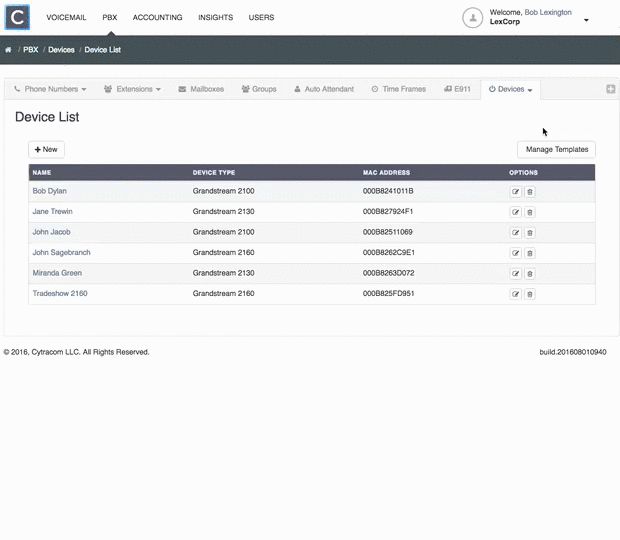The width and height of the screenshot is (620, 540).
Task: Click the Device List breadcrumb
Action: pos(102,50)
